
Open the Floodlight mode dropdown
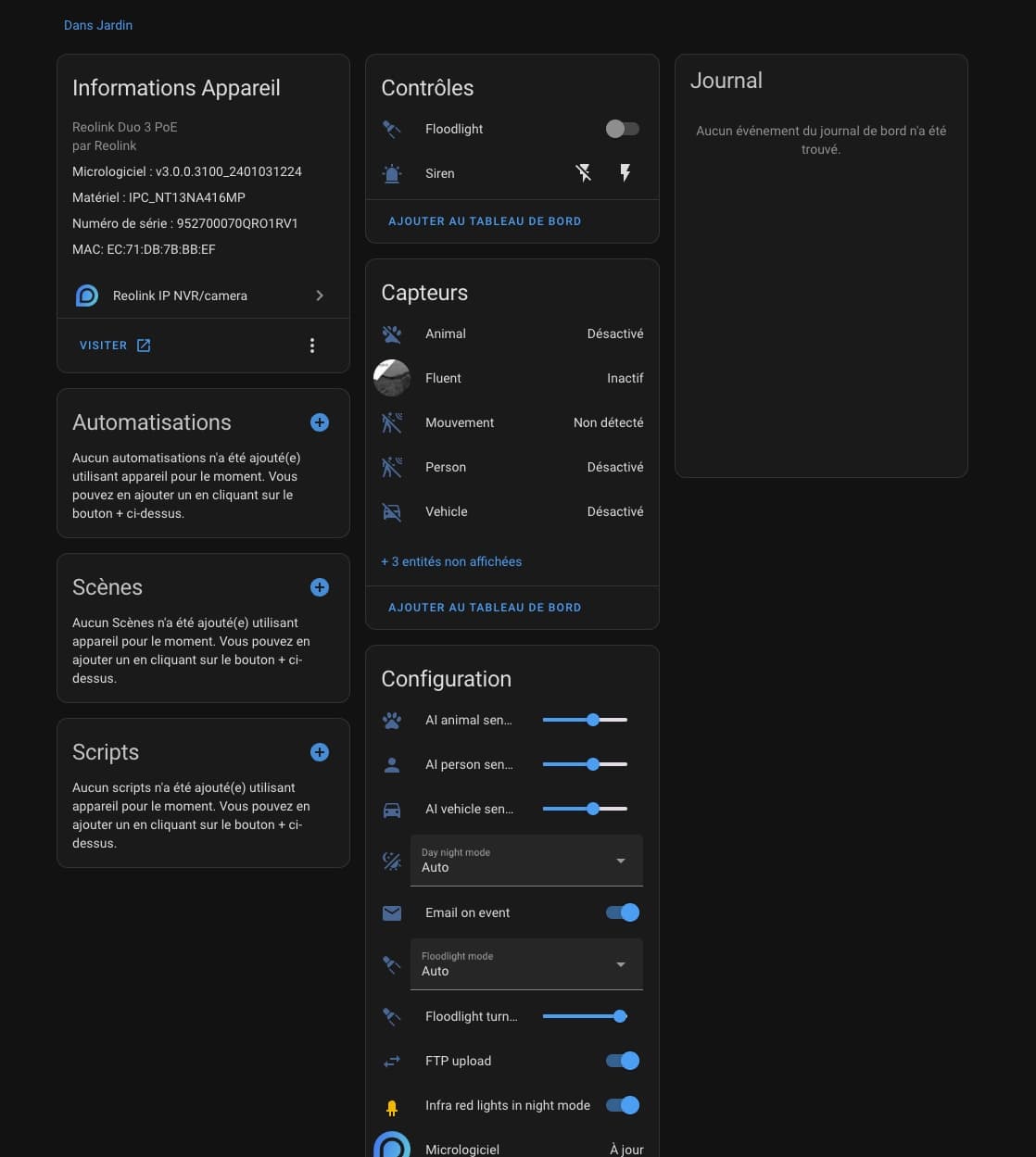coord(526,964)
